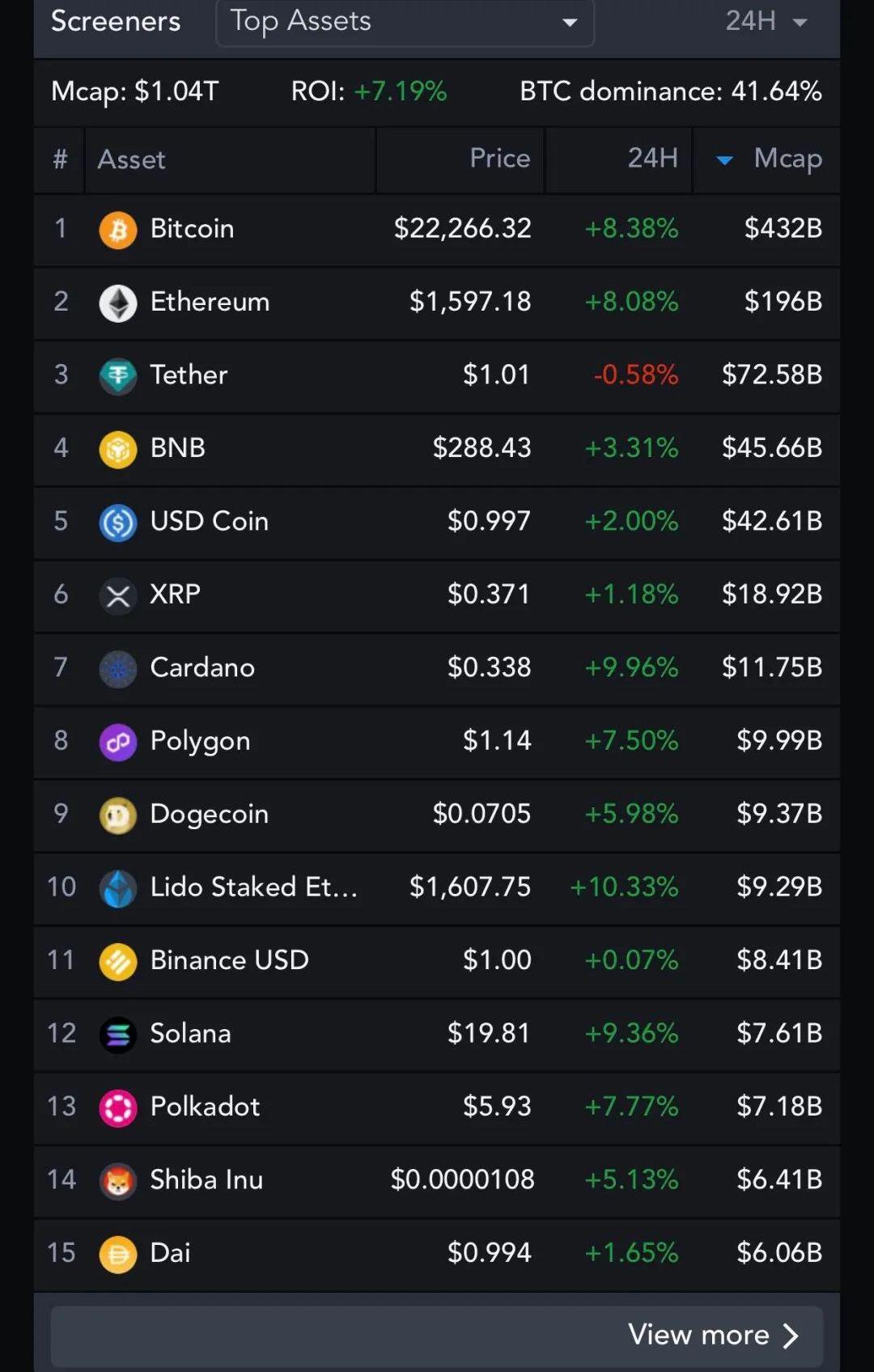
Task: Toggle Mcap column sort arrow
Action: pyautogui.click(x=725, y=160)
